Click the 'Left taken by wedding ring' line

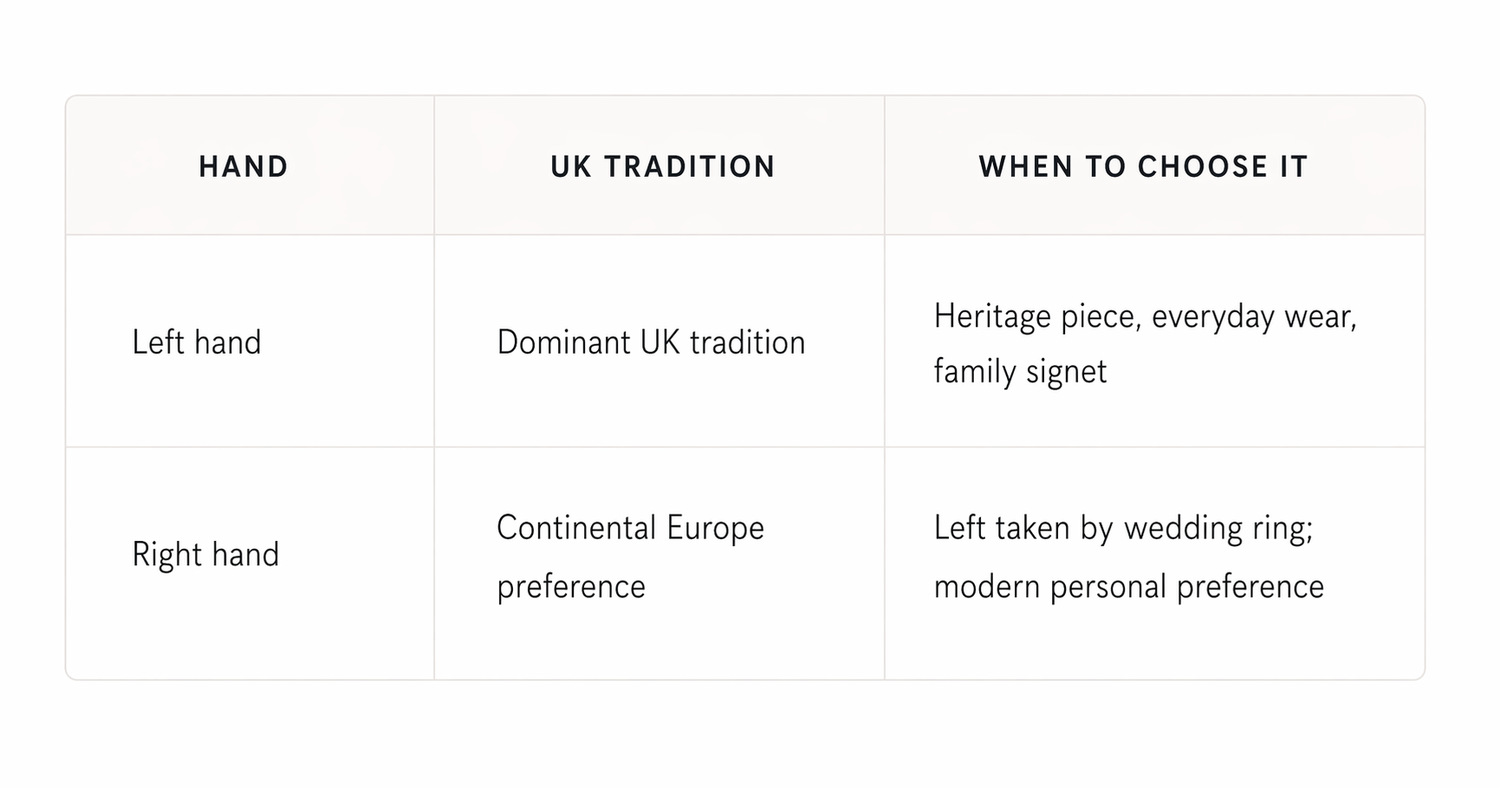(x=1122, y=528)
